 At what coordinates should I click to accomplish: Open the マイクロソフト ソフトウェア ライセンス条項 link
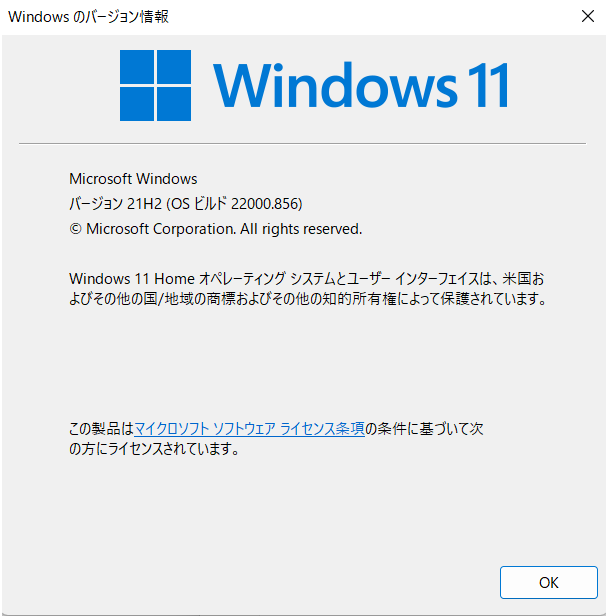pos(250,429)
